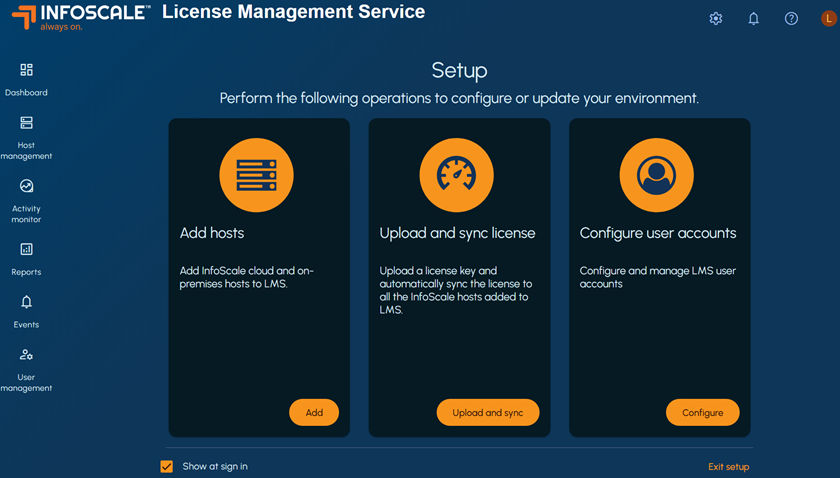Click the 'Setup' page heading
This screenshot has height=478, width=840.
pos(460,70)
